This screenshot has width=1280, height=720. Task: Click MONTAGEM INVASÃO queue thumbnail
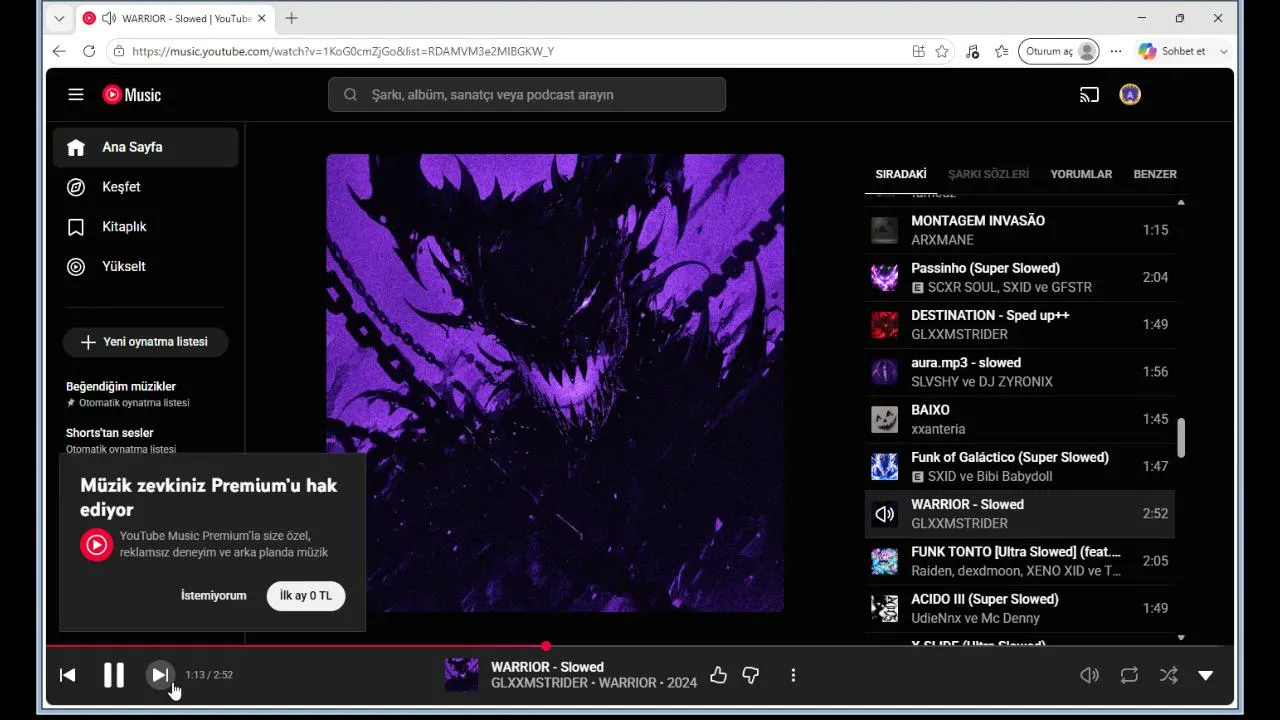pos(884,230)
